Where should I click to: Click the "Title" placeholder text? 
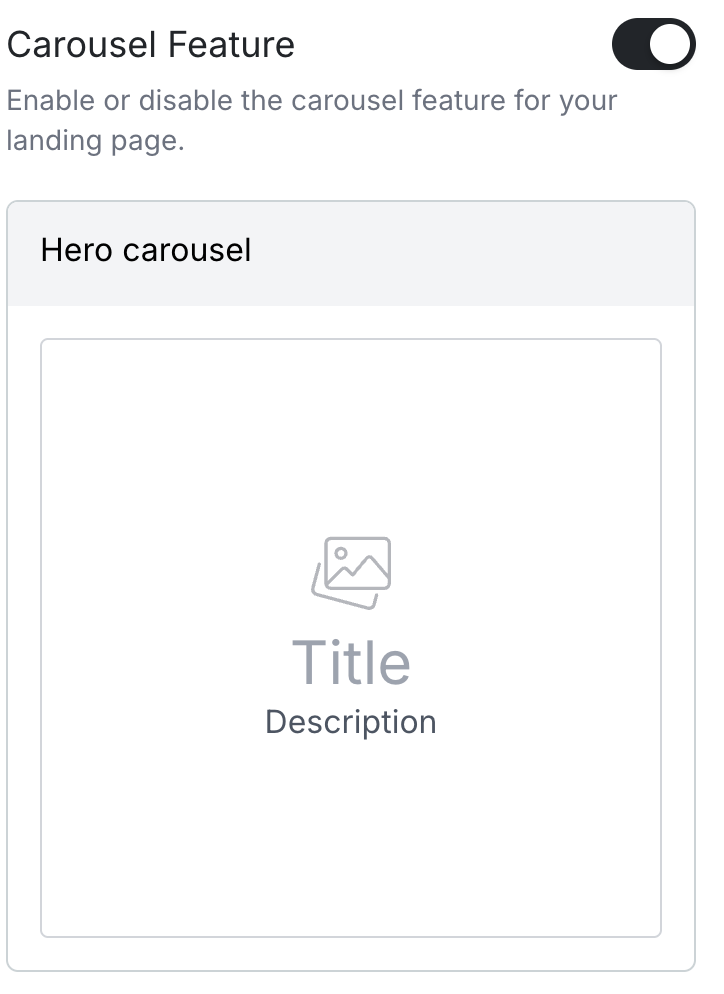click(x=351, y=662)
